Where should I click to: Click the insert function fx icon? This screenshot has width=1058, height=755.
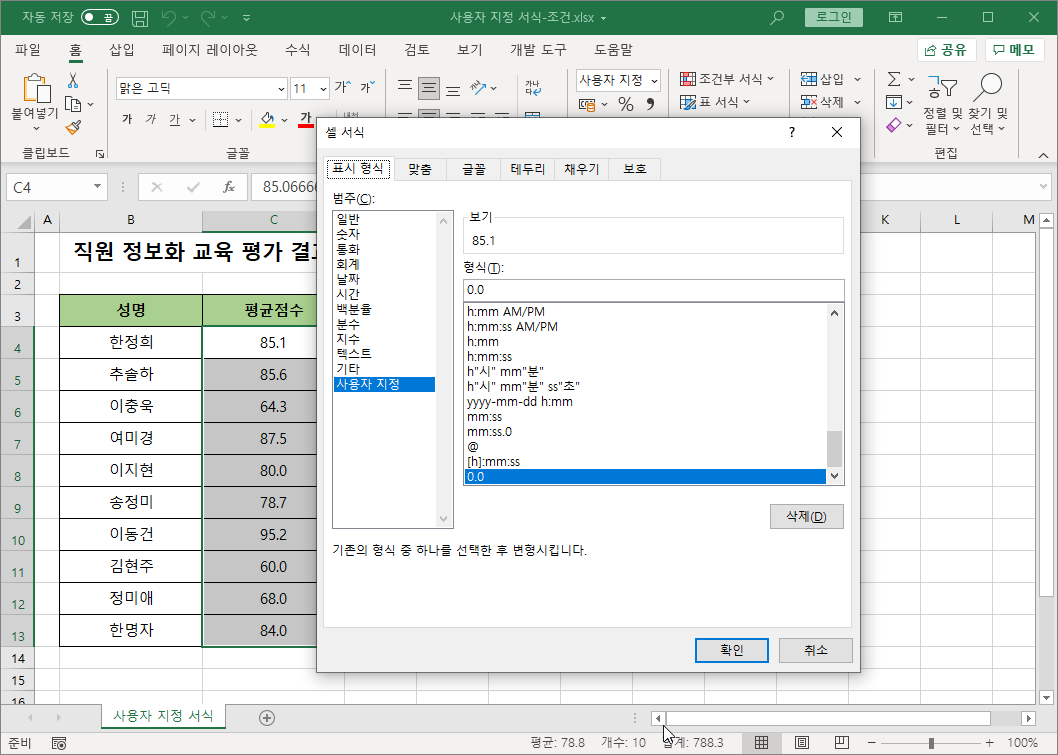pyautogui.click(x=229, y=187)
